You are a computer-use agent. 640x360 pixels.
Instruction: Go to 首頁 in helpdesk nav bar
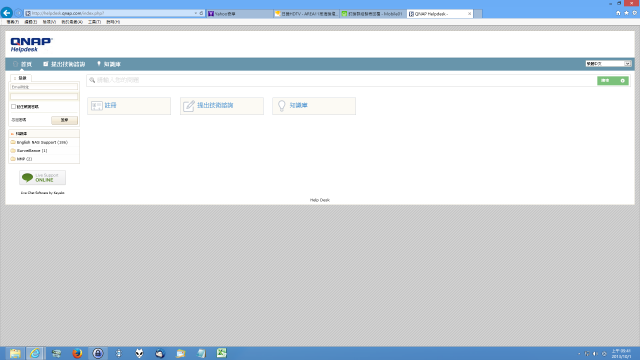[22, 64]
